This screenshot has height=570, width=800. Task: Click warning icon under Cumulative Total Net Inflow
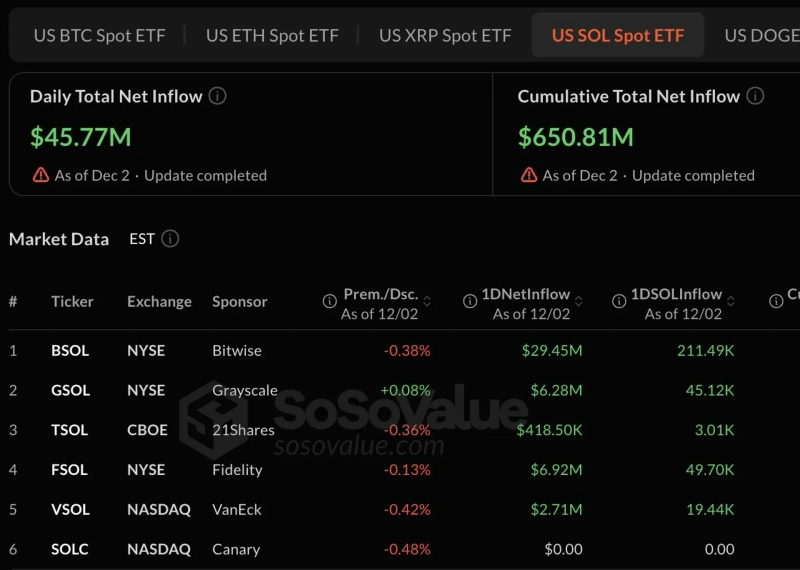click(x=529, y=175)
